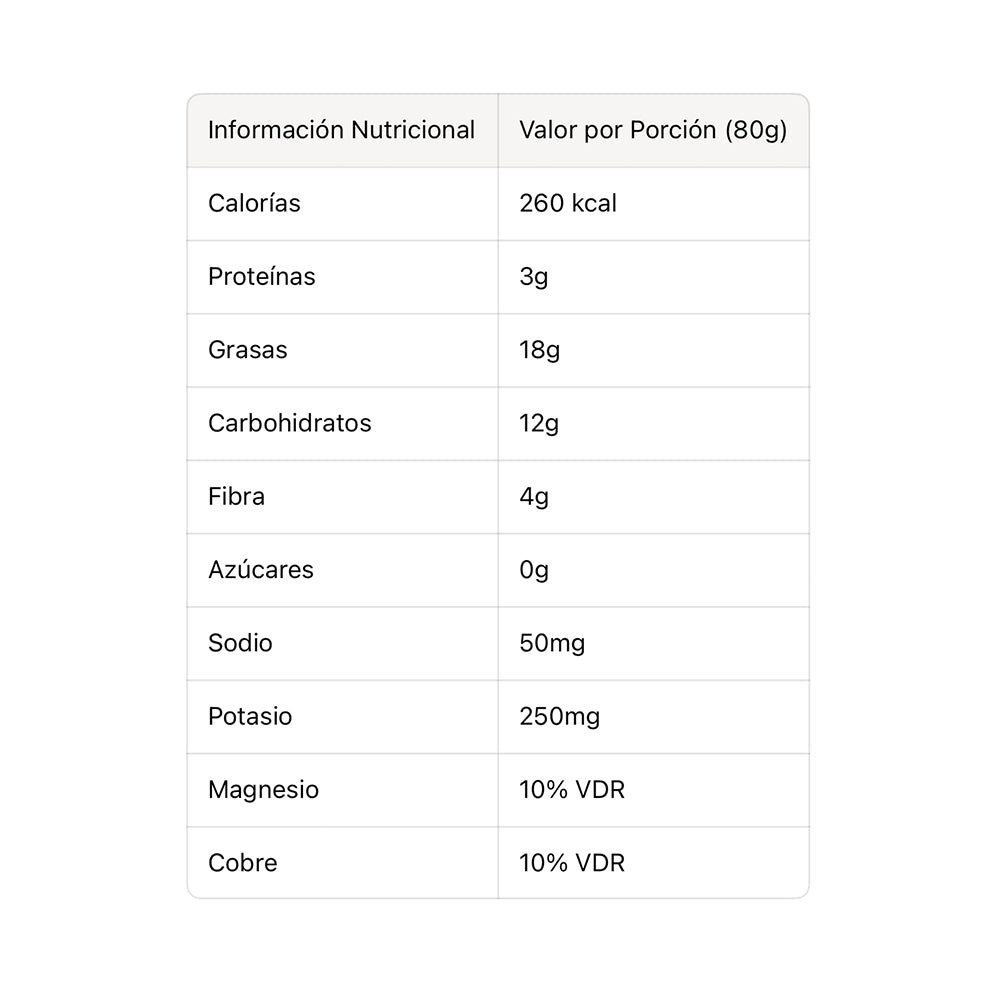Click the 50mg sodio value
The width and height of the screenshot is (1000, 1000).
tap(552, 643)
